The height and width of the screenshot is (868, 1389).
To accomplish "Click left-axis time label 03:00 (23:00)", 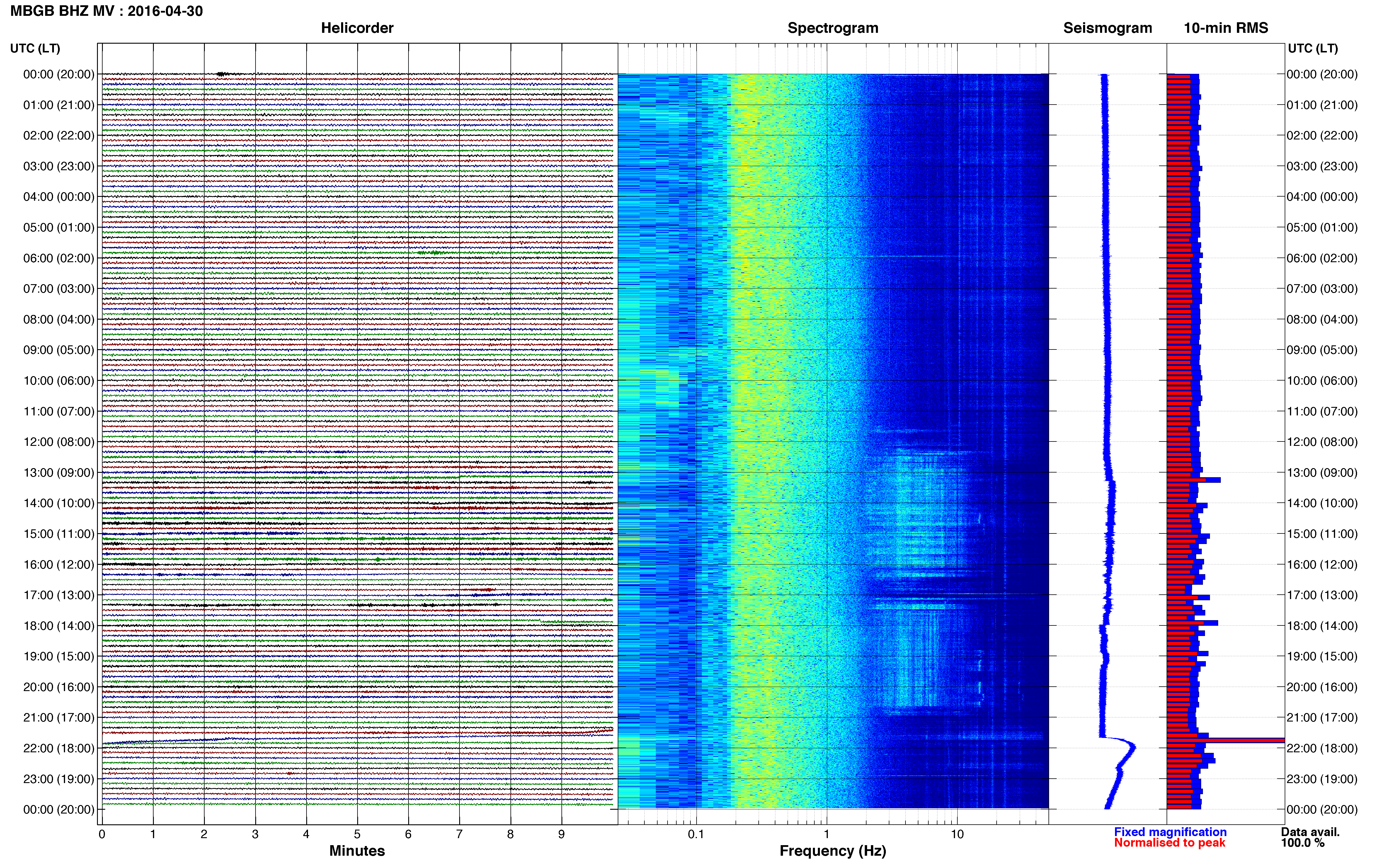I will (59, 166).
